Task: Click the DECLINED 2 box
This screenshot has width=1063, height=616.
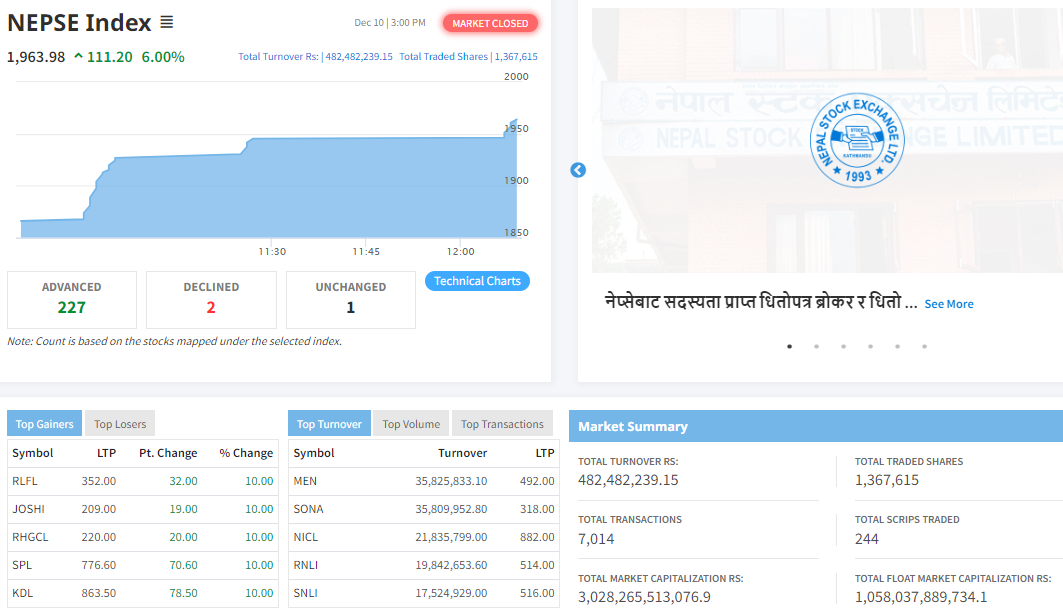Action: point(211,300)
